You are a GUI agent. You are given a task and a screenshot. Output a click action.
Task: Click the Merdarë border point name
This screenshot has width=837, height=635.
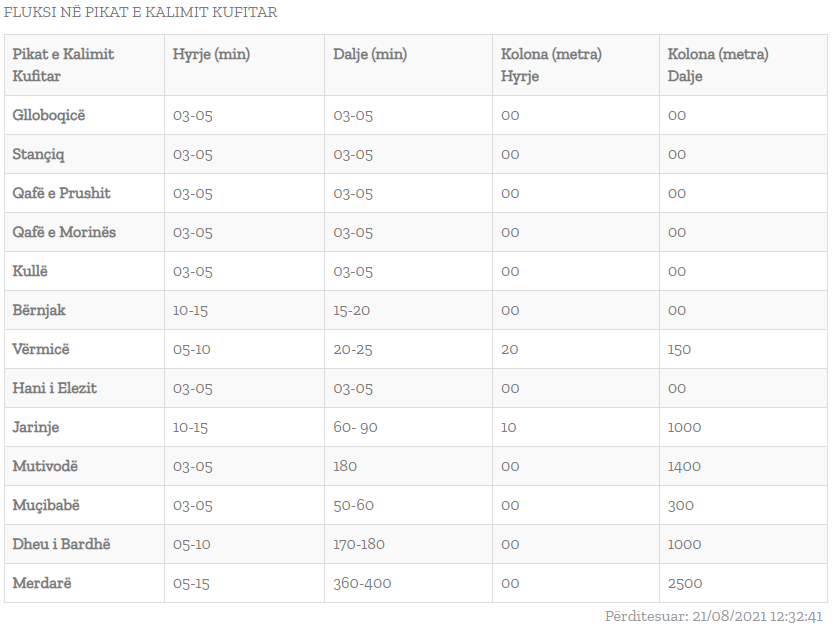[x=42, y=583]
